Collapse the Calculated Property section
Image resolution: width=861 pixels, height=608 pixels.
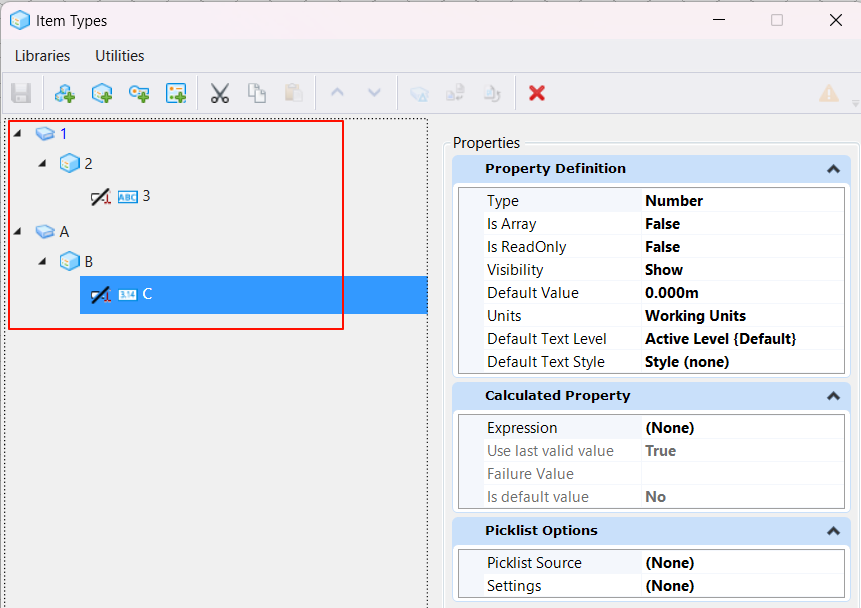(x=833, y=396)
